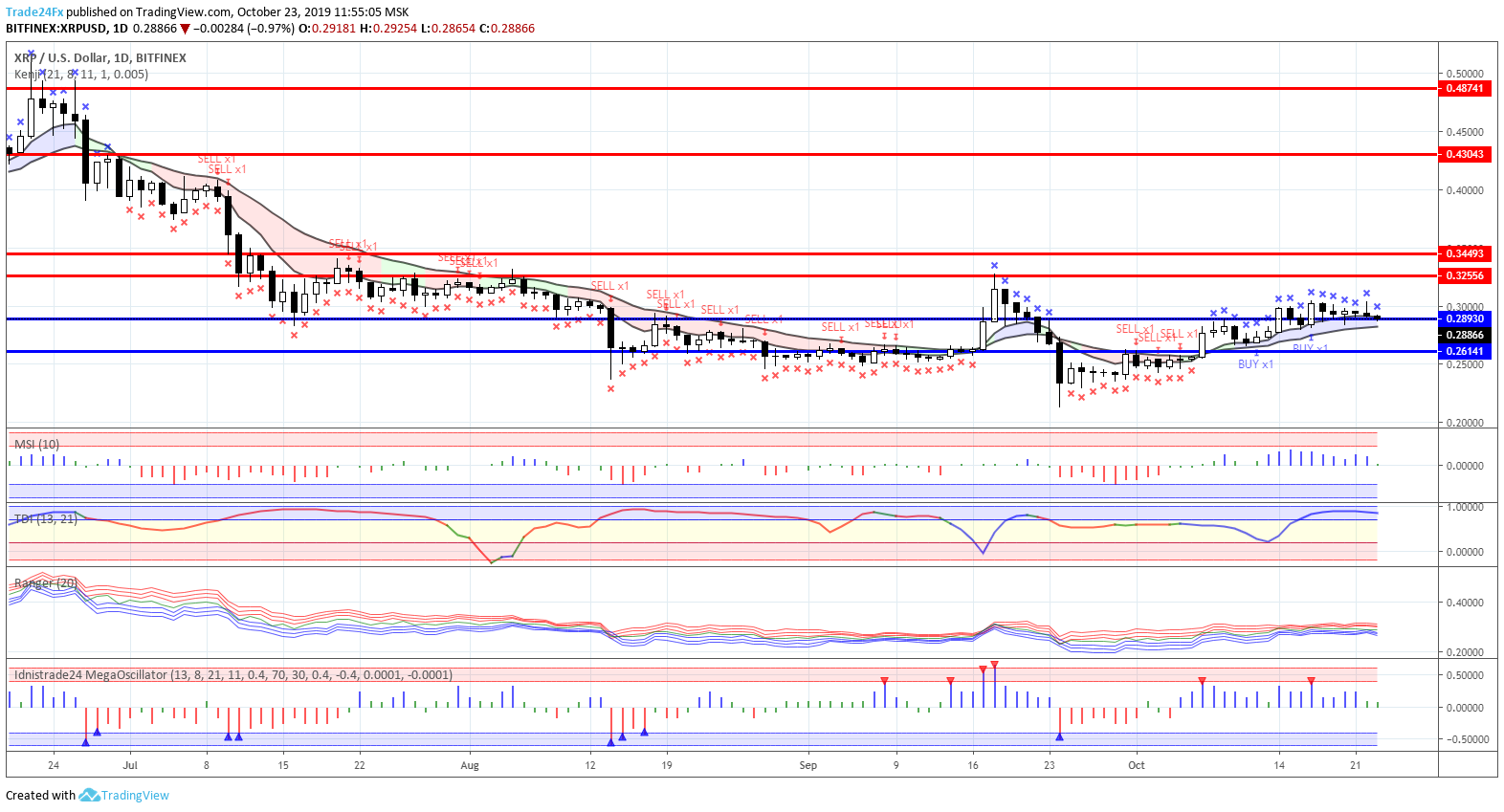
Task: Open the Trade24Fx author link
Action: [34, 12]
